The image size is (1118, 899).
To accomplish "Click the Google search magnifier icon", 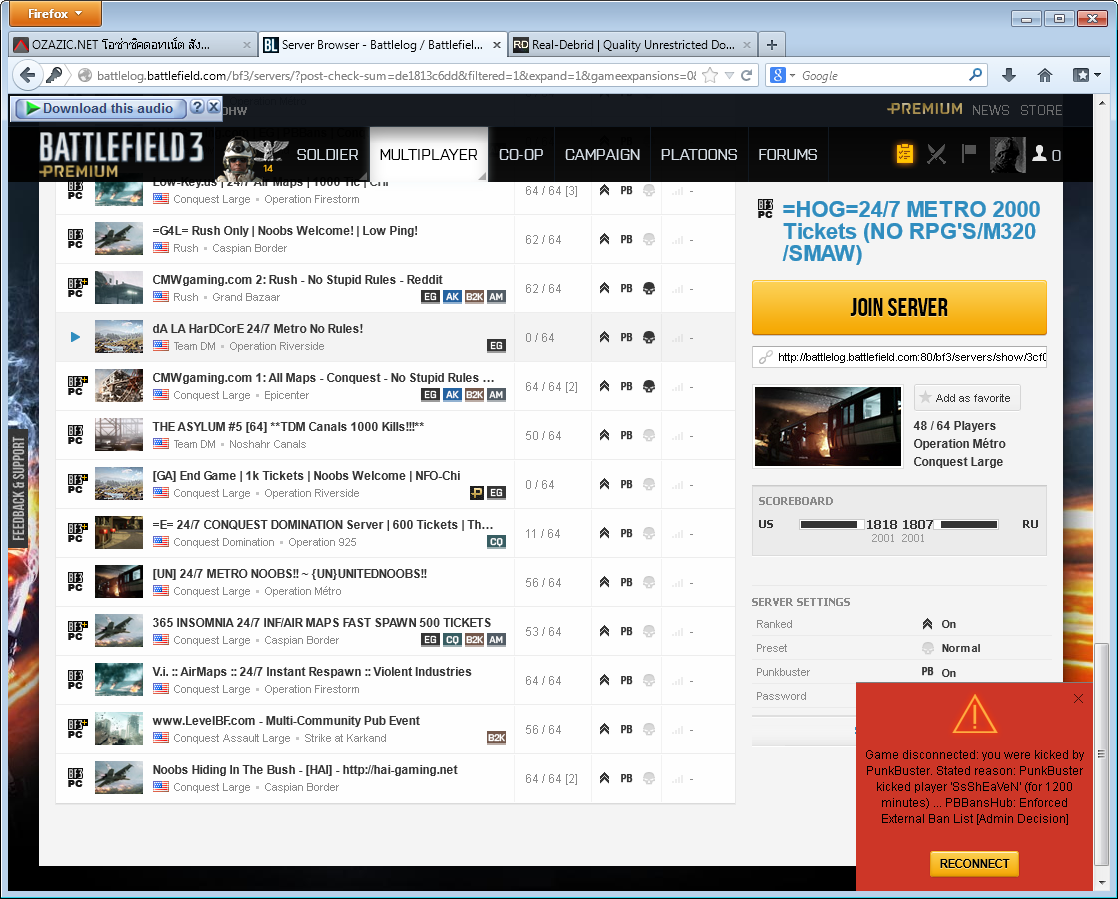I will 975,75.
